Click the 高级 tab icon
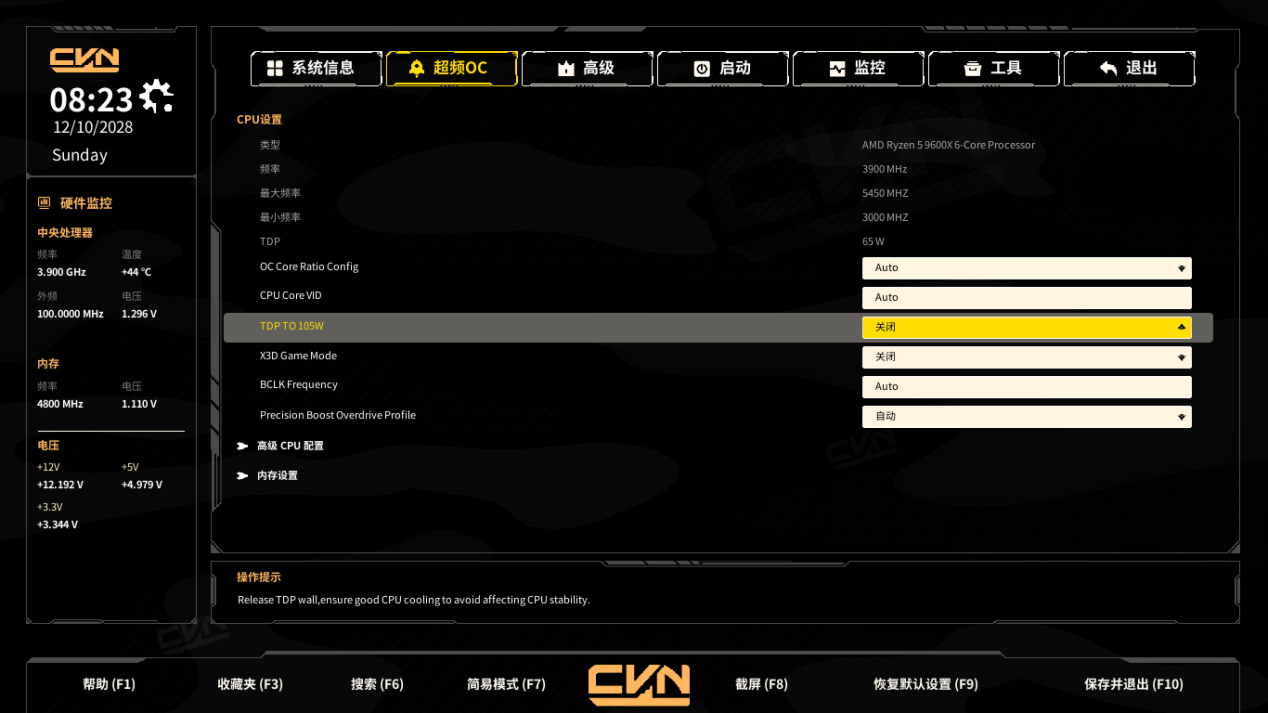Image resolution: width=1268 pixels, height=713 pixels. tap(566, 68)
